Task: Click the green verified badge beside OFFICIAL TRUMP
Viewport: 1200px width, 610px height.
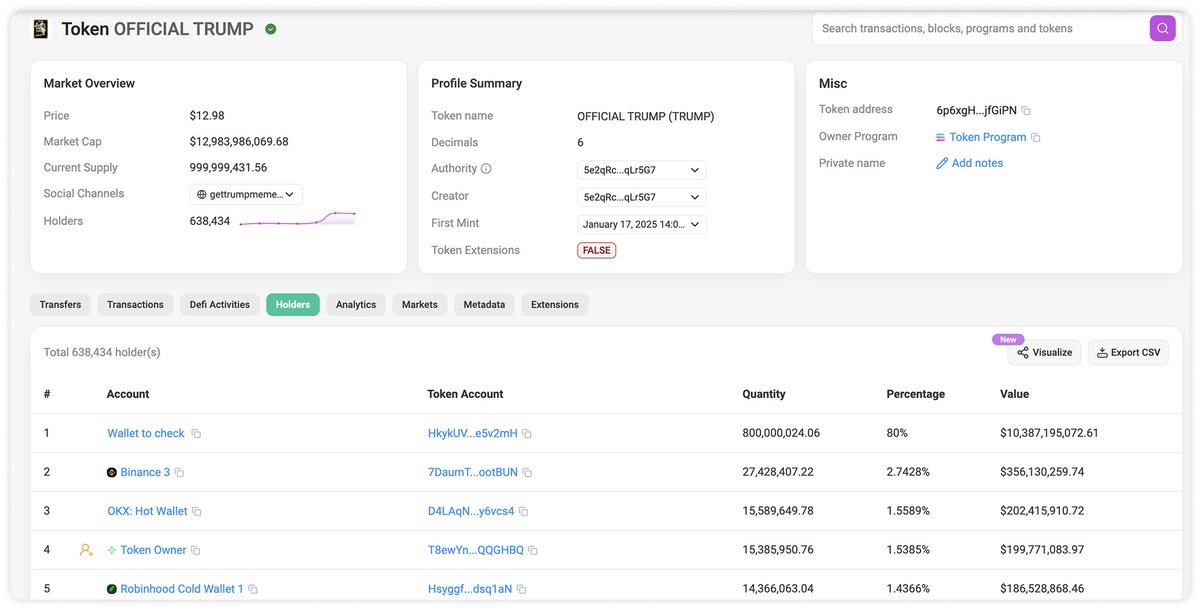Action: tap(271, 29)
